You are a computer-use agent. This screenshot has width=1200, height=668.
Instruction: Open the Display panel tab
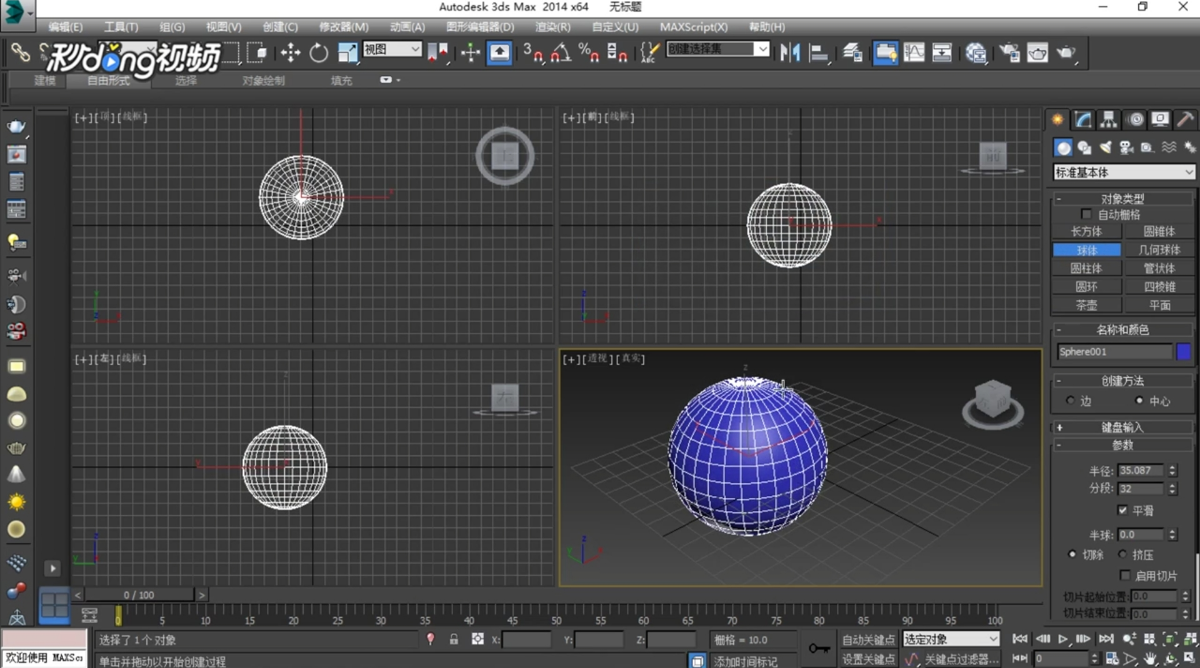pos(1160,120)
